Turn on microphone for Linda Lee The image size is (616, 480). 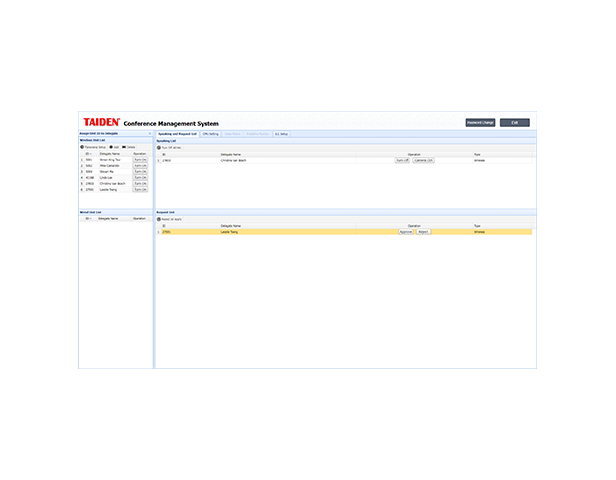[x=140, y=178]
